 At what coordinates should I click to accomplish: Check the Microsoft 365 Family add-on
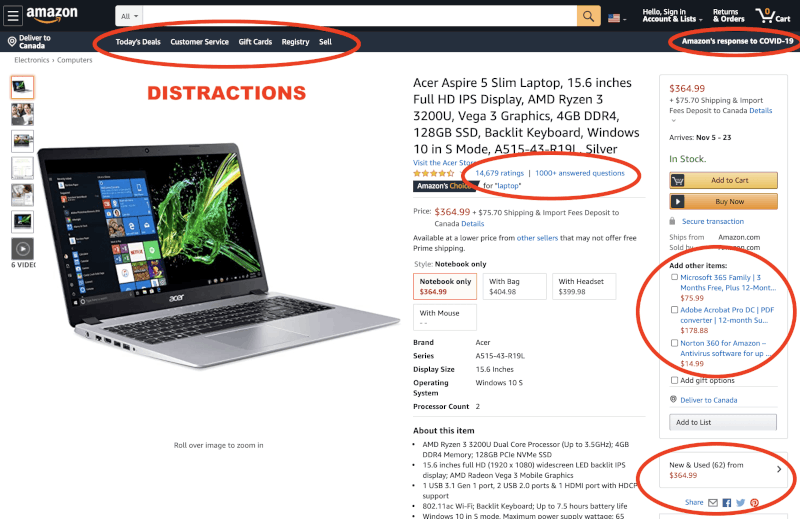[674, 277]
